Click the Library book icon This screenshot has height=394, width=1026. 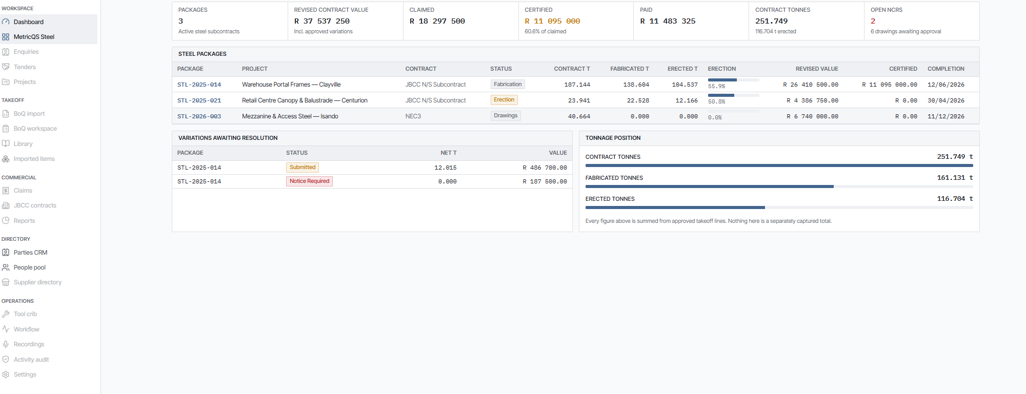click(x=6, y=143)
